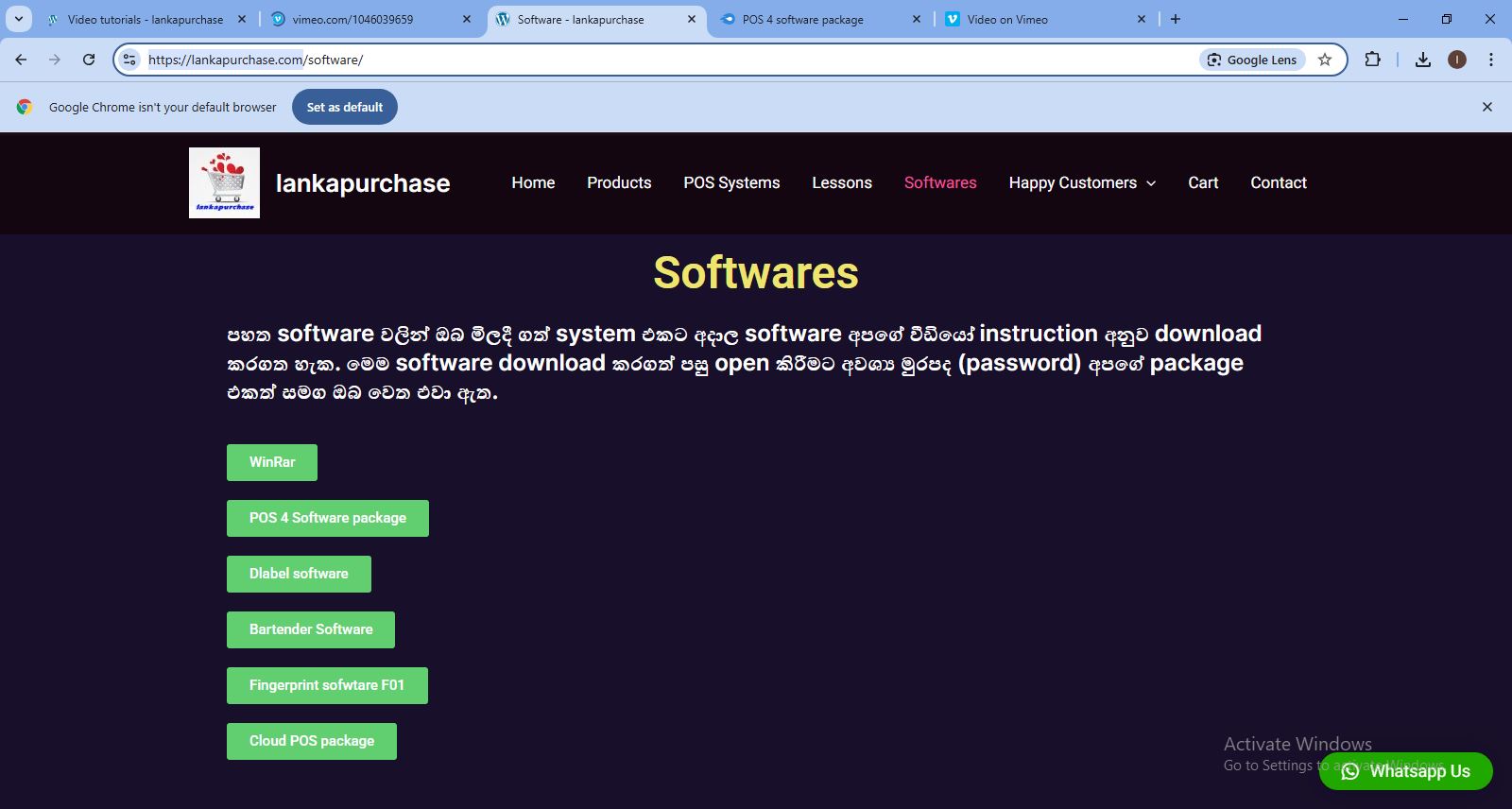
Task: Open POS 4 Software package button
Action: (328, 518)
